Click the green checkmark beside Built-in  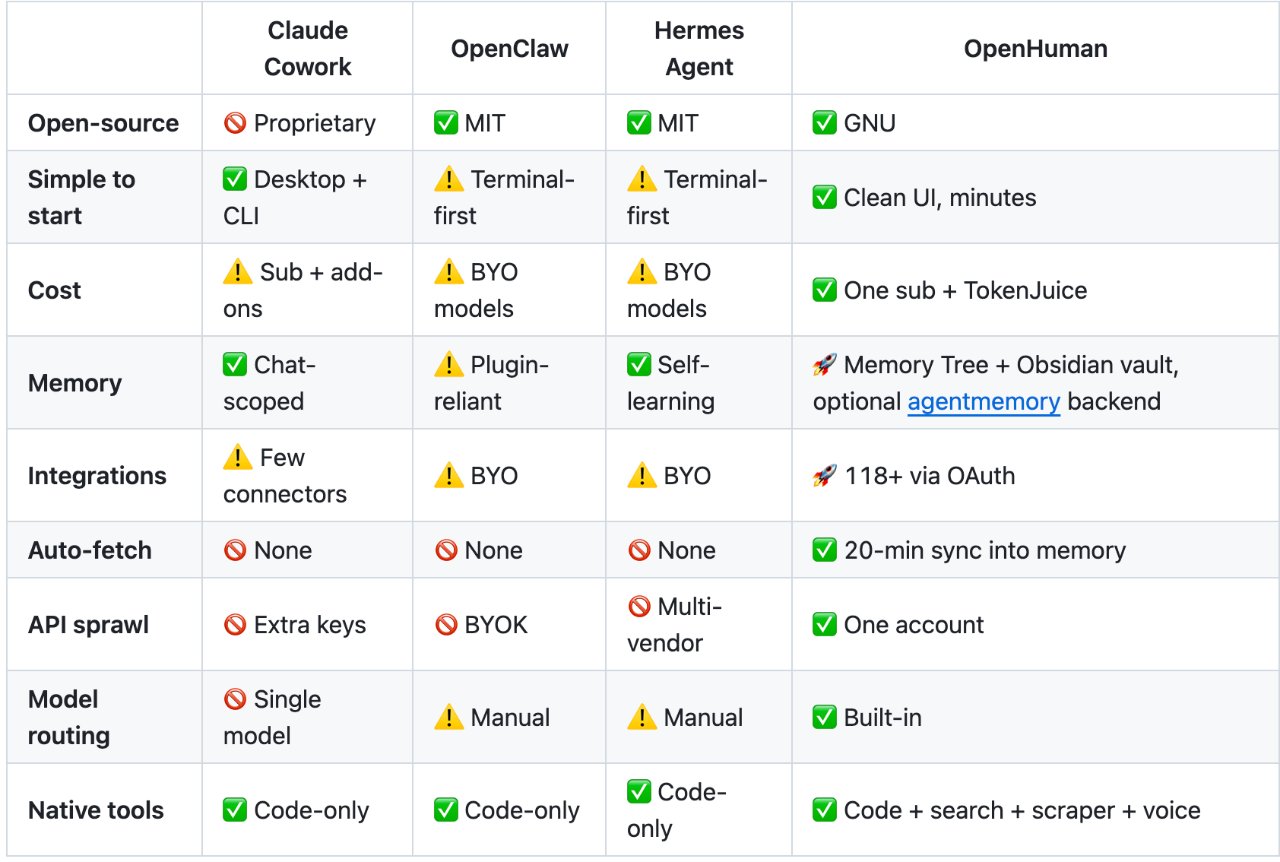click(x=825, y=717)
